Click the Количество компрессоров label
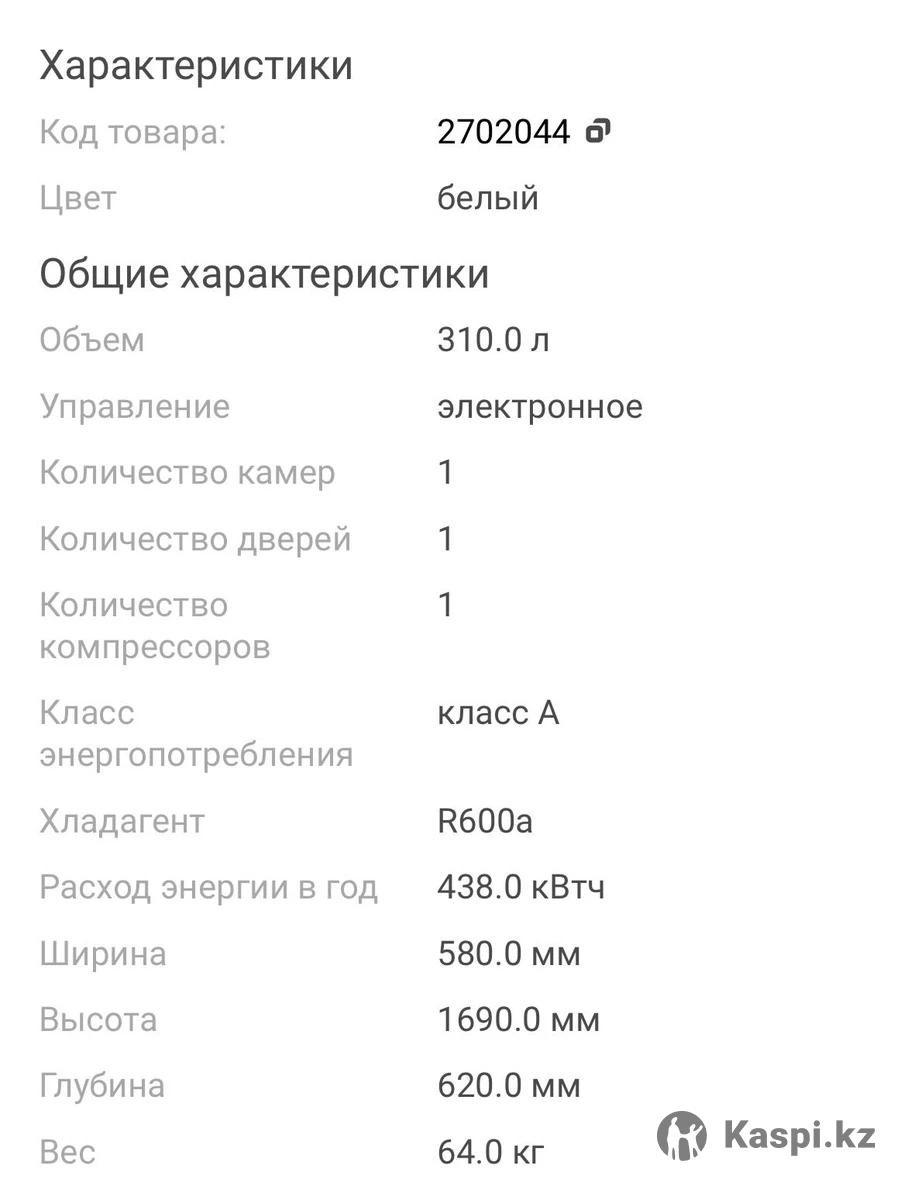This screenshot has width=911, height=1200. click(155, 626)
